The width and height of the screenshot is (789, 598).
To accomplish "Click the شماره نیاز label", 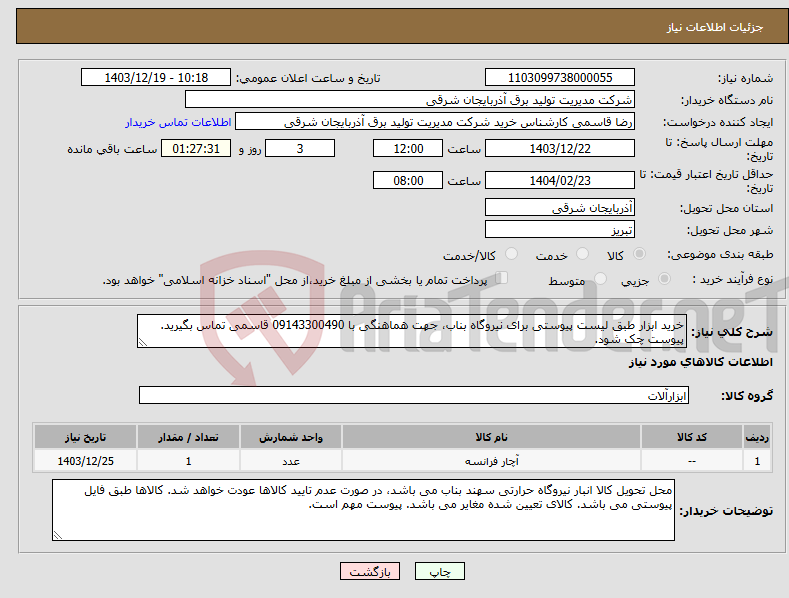I will click(x=745, y=79).
